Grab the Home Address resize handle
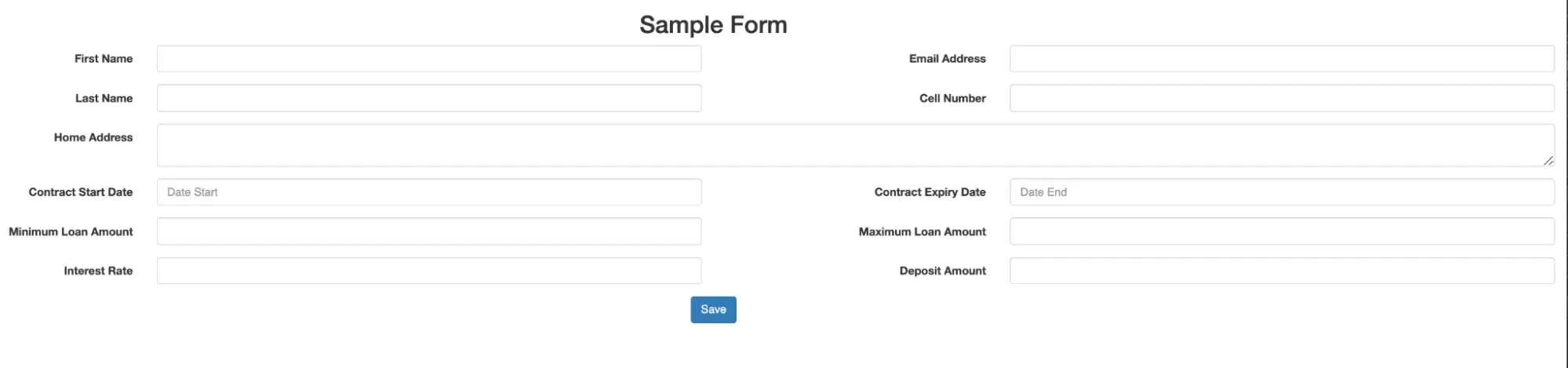Viewport: 1568px width, 368px height. point(1548,161)
